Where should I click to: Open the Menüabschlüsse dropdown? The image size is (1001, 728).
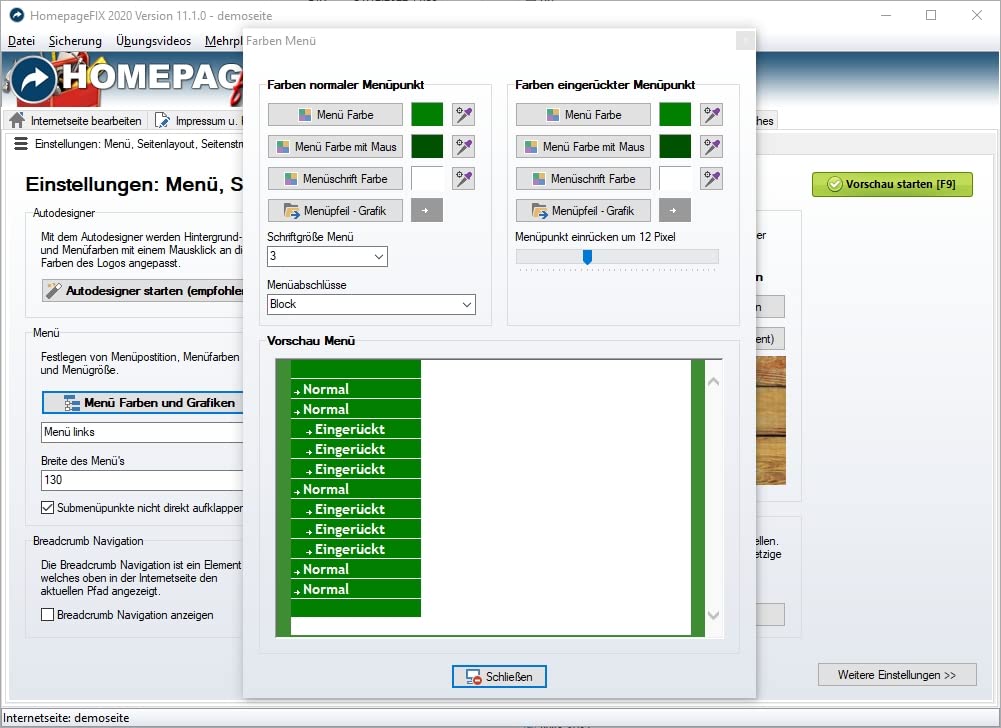(371, 305)
